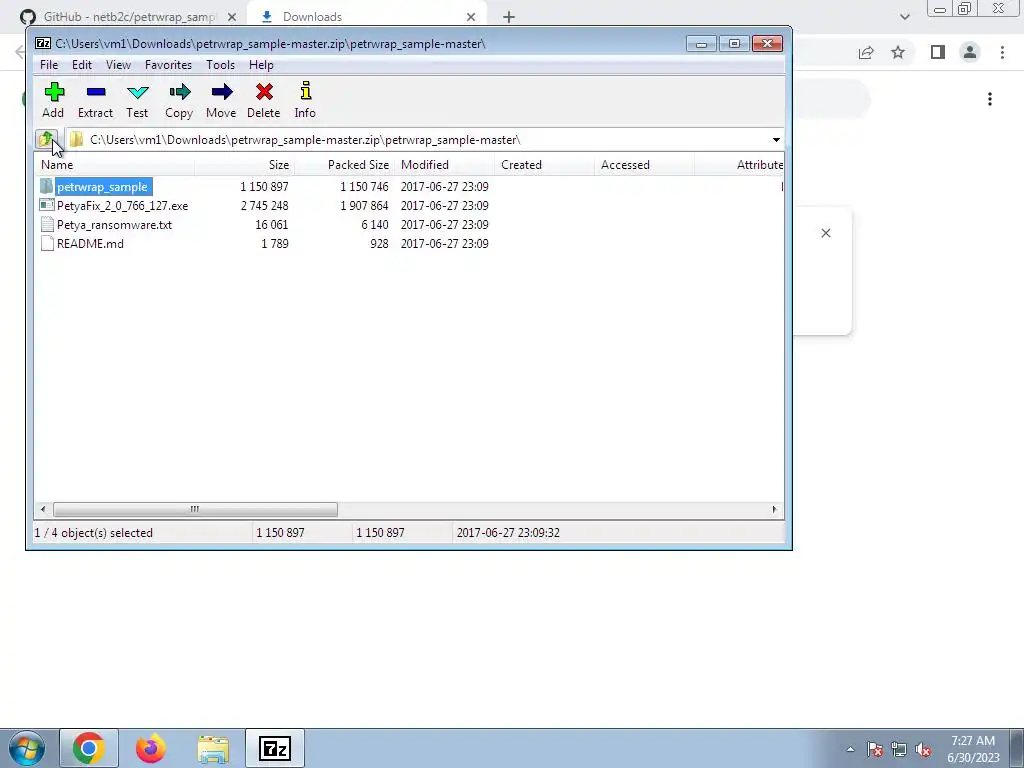Click the green Add toolbar icon
1024x768 pixels.
point(54,92)
